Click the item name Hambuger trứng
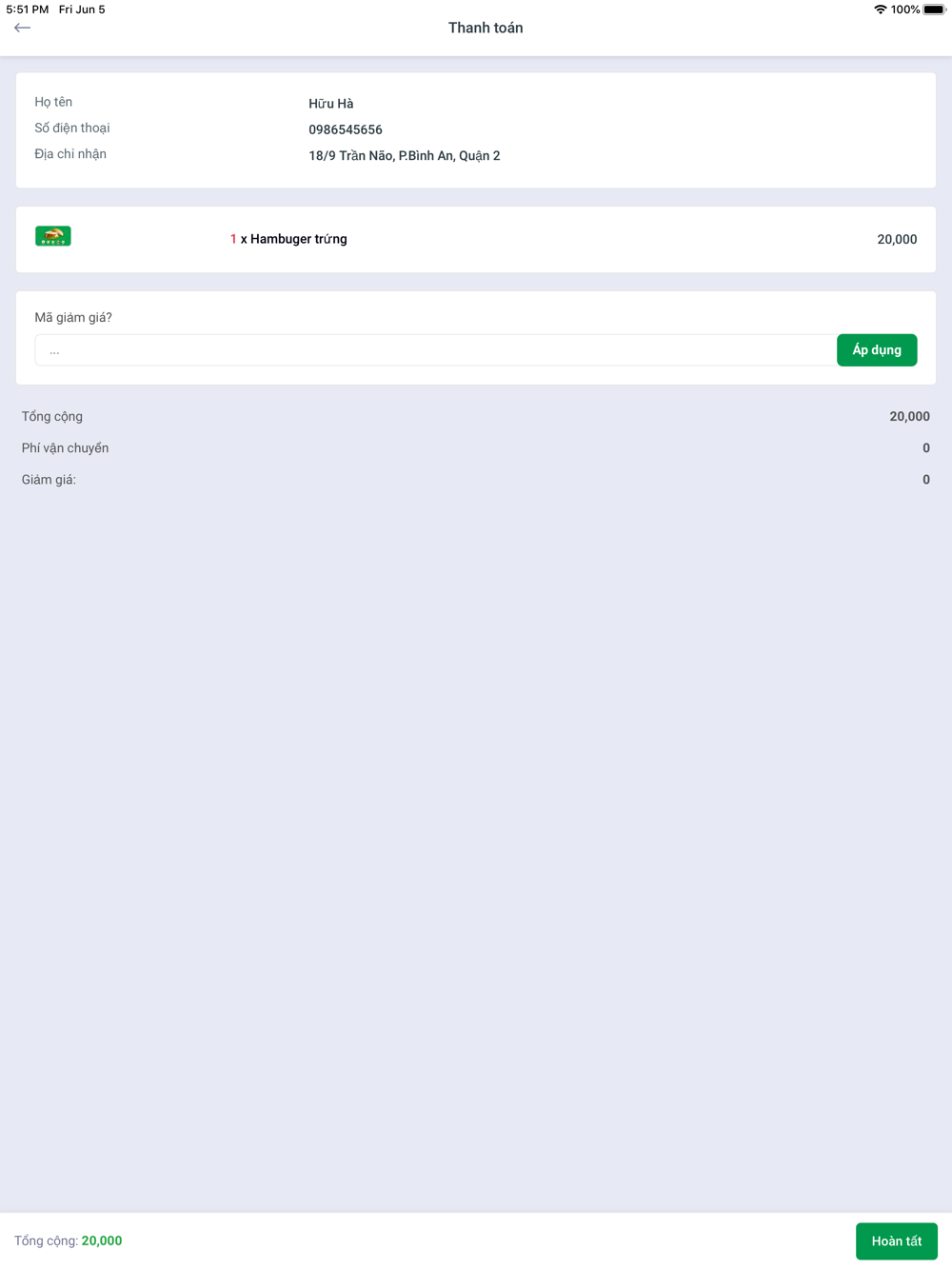The width and height of the screenshot is (952, 1270). click(x=299, y=239)
